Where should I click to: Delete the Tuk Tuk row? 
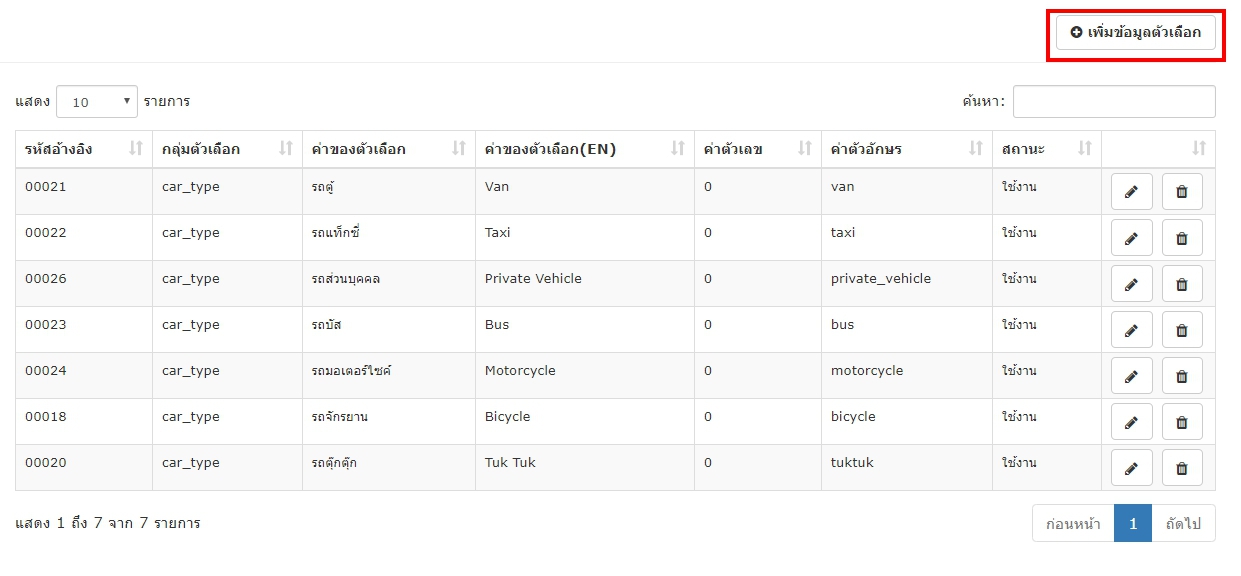1182,468
